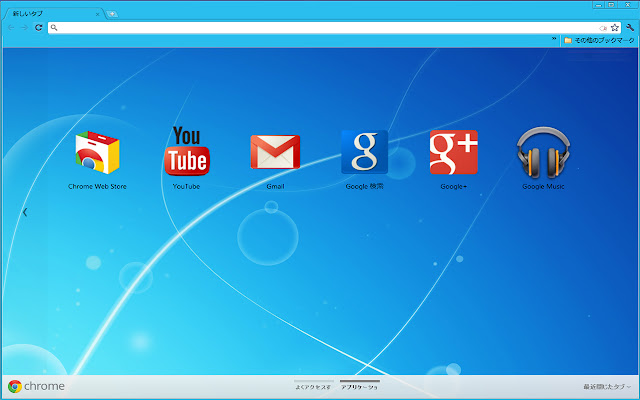Click the magnifier icon in address bar
The height and width of the screenshot is (400, 640).
(x=54, y=28)
